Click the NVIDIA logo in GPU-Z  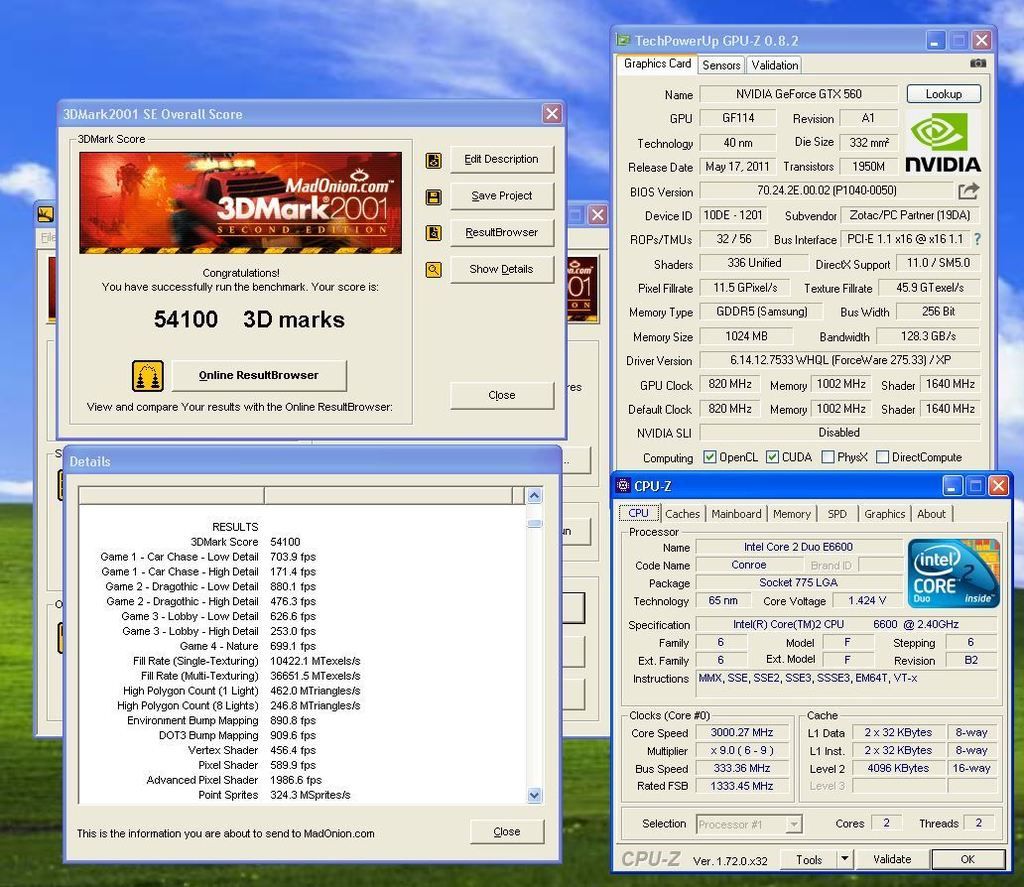pyautogui.click(x=943, y=142)
